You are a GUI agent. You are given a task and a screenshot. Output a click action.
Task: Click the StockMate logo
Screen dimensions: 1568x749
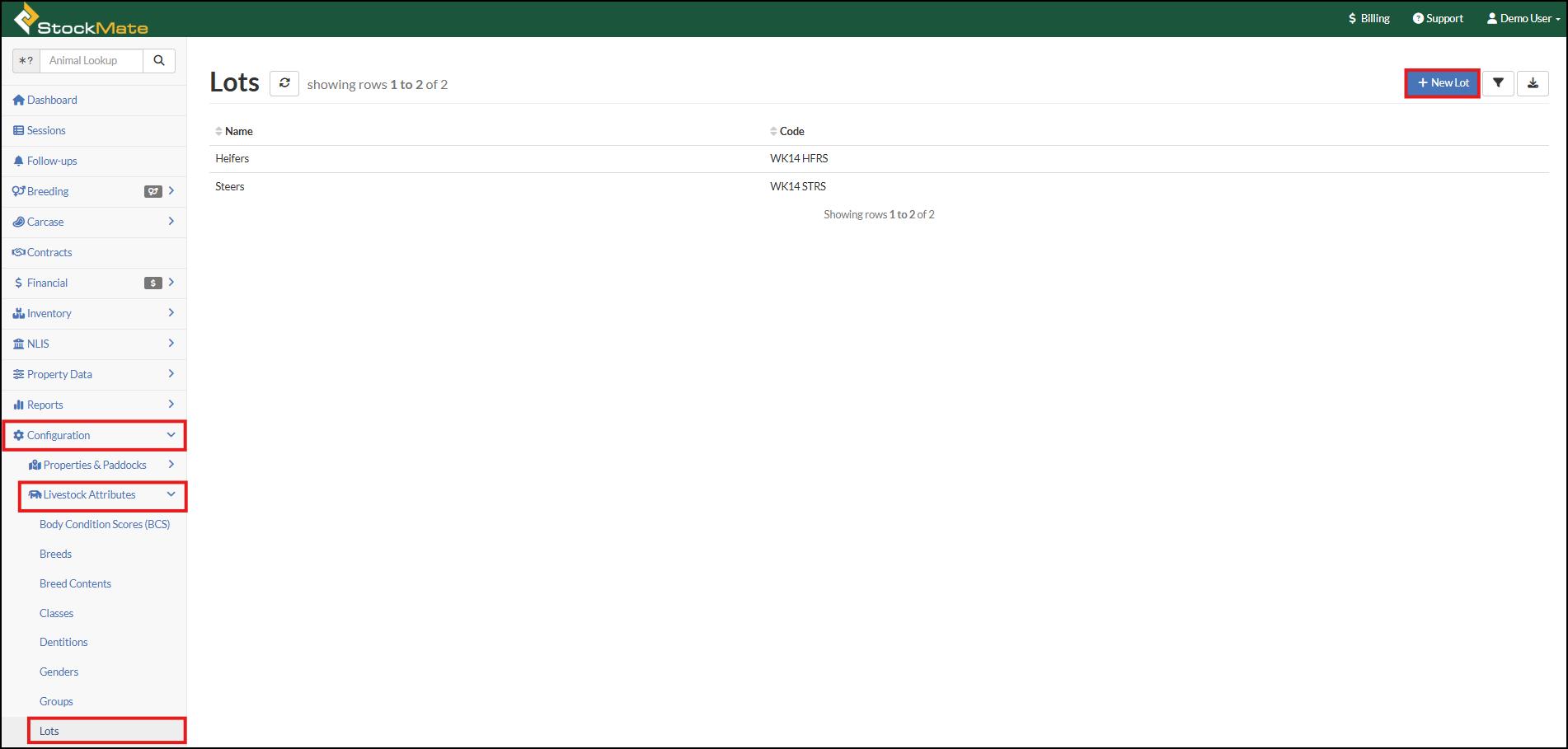click(82, 20)
